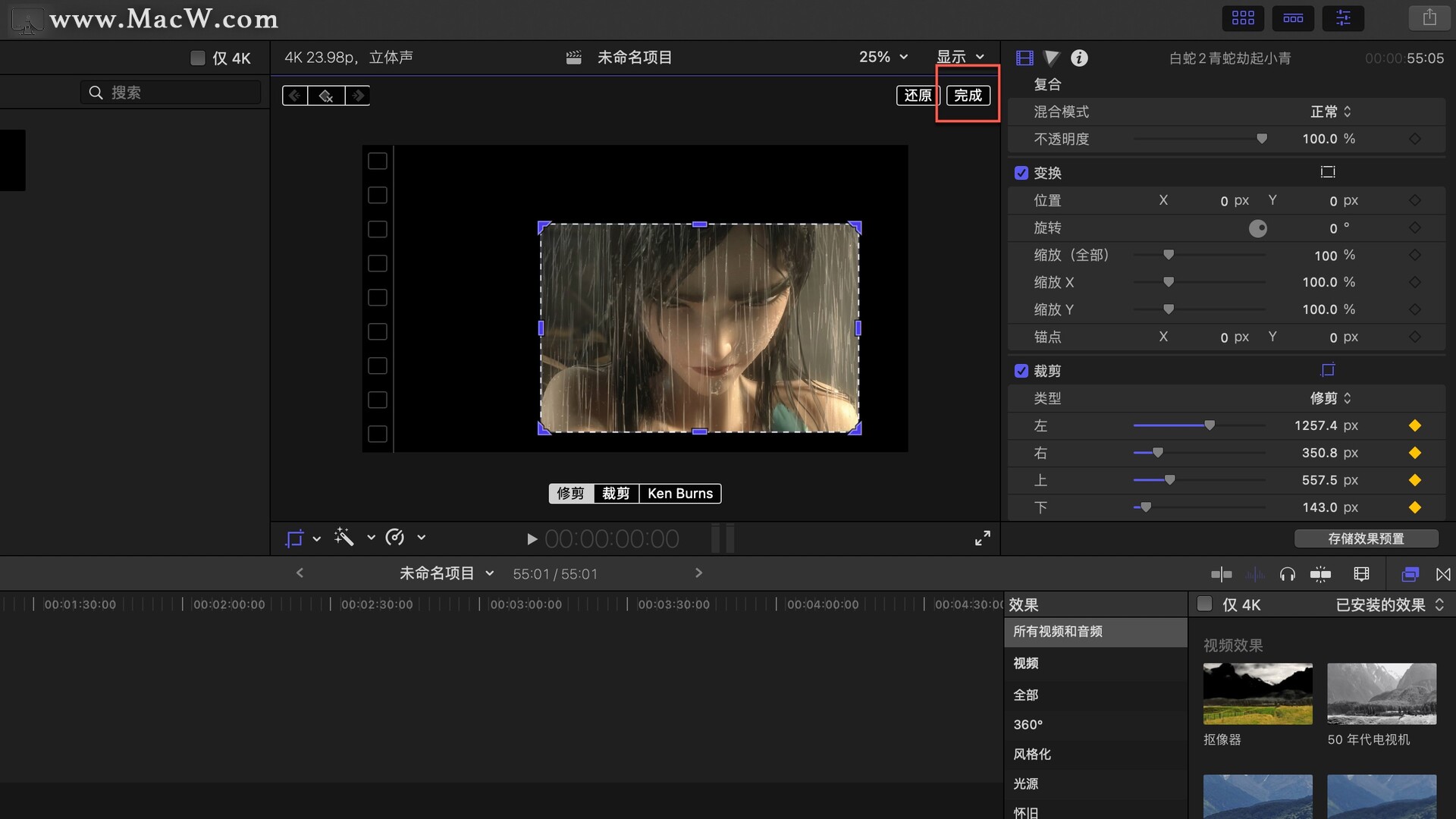1456x819 pixels.
Task: Add or delete keyframe in viewer
Action: (x=326, y=96)
